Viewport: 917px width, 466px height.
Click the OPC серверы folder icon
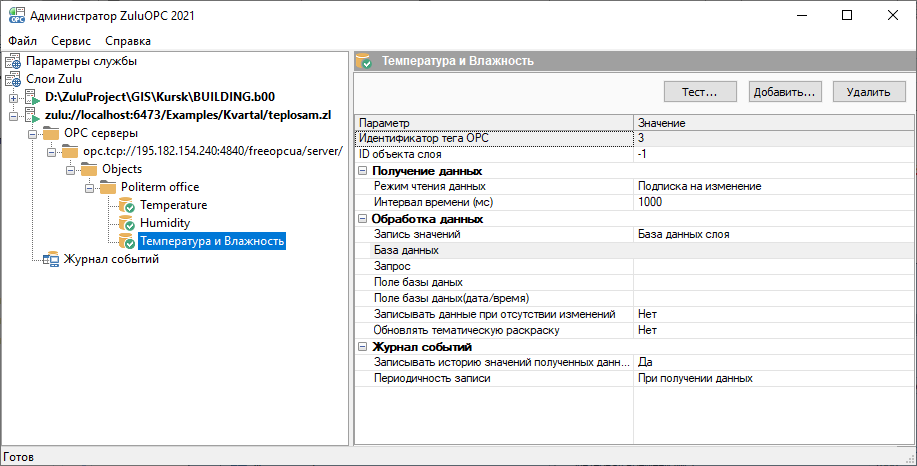pyautogui.click(x=50, y=134)
